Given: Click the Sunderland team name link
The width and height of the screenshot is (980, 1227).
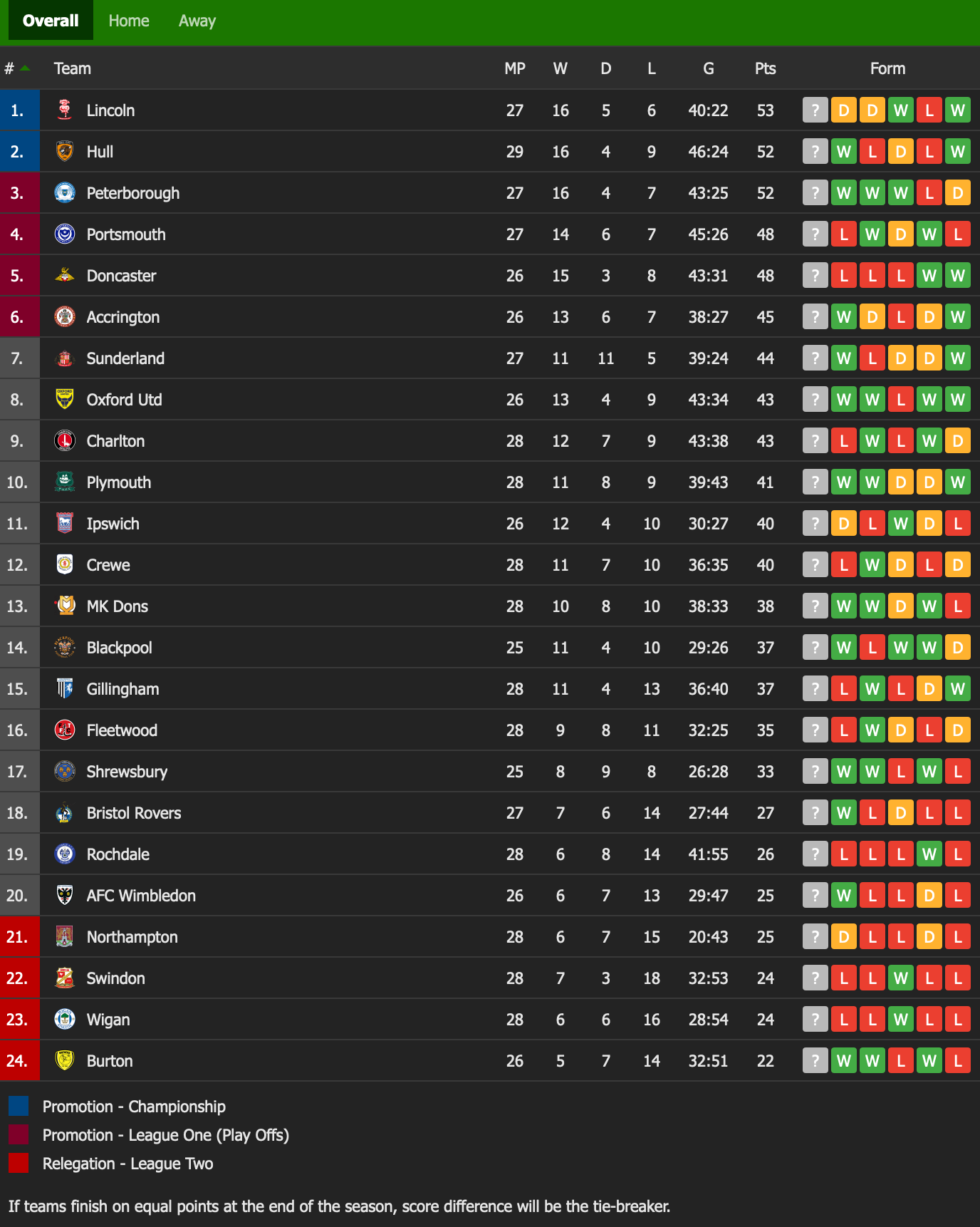Looking at the screenshot, I should 125,358.
